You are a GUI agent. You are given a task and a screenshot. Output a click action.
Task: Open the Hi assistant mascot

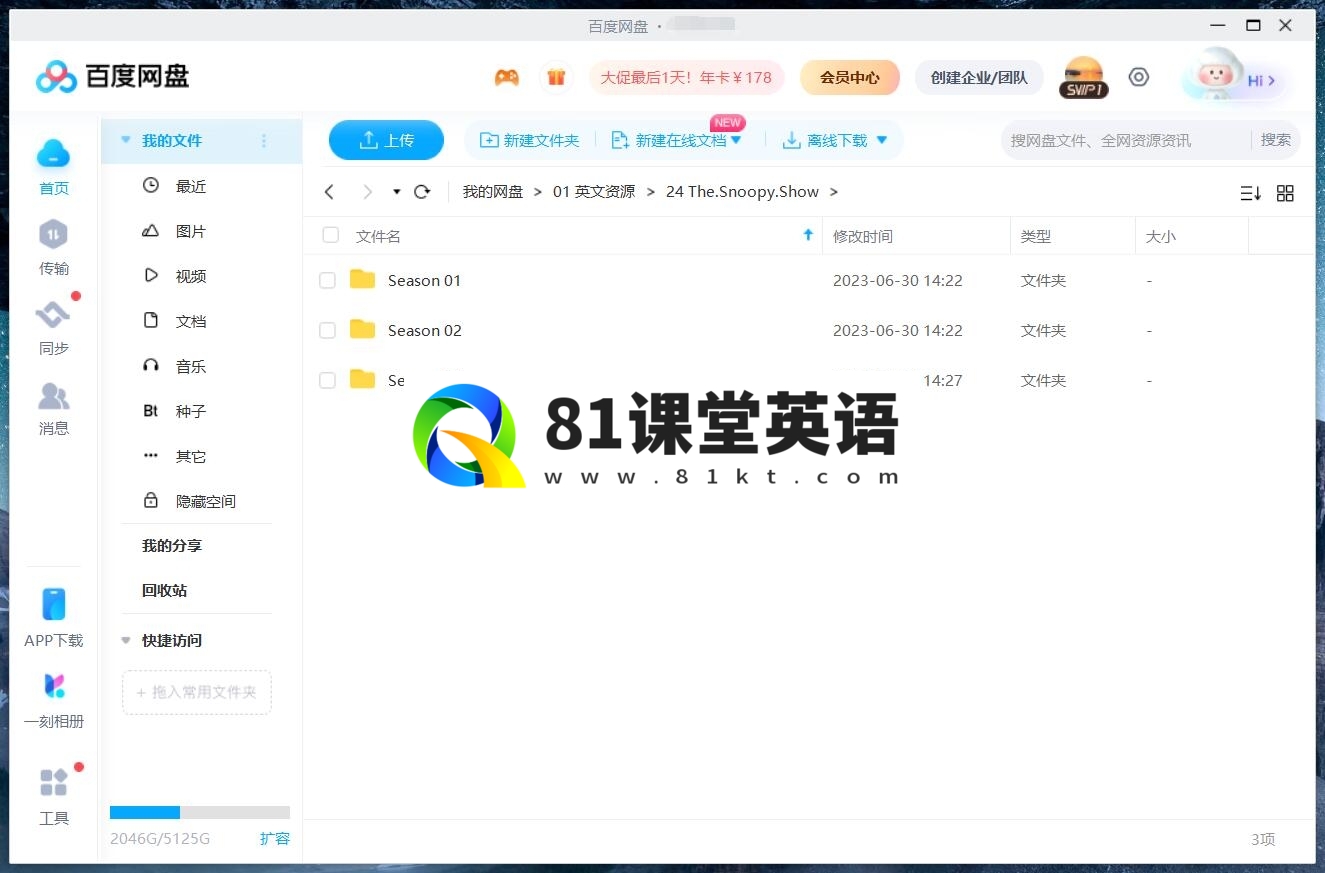click(1233, 78)
